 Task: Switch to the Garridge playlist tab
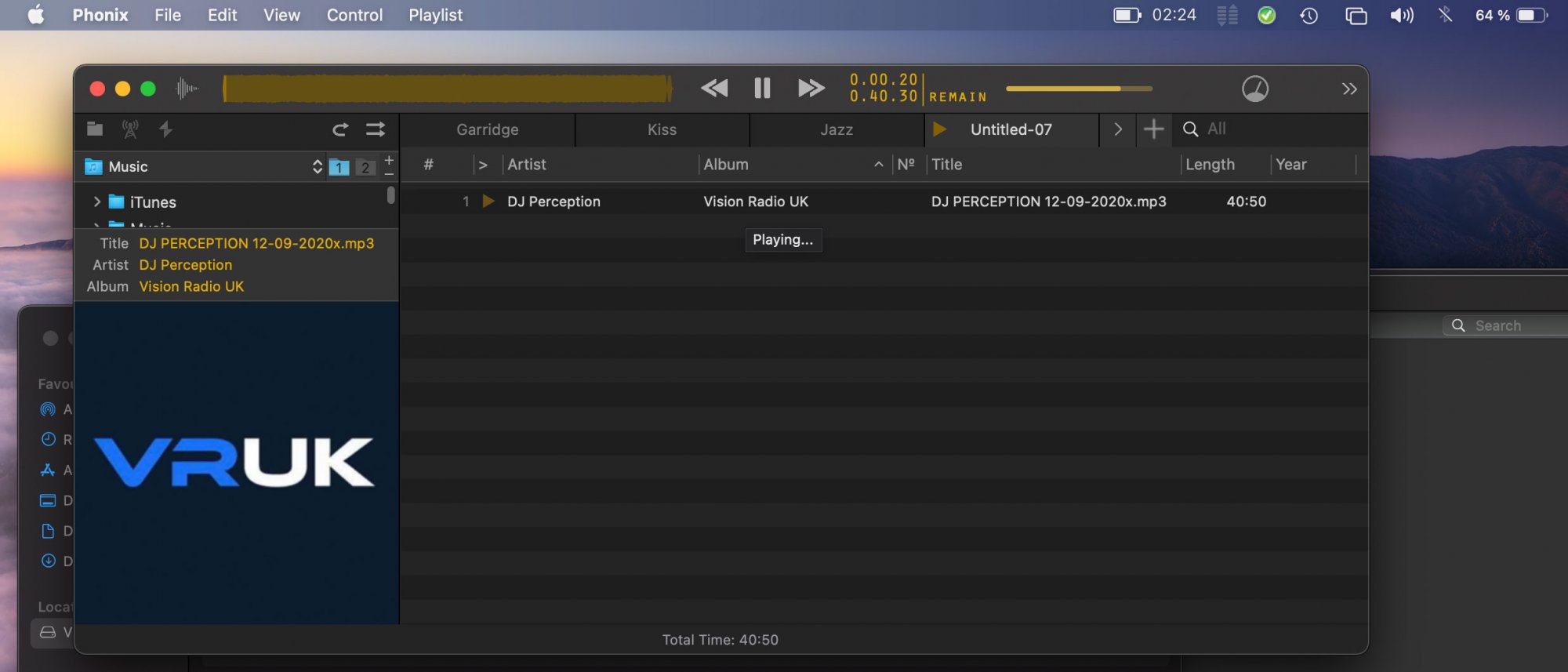pos(488,129)
